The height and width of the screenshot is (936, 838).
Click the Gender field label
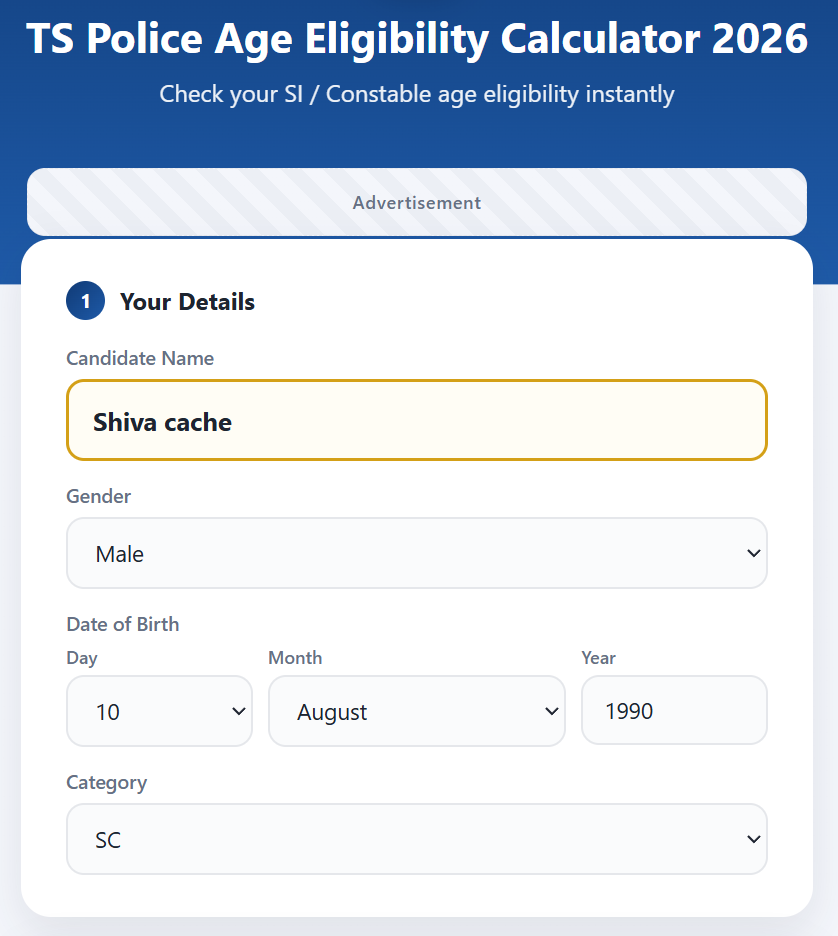point(98,496)
